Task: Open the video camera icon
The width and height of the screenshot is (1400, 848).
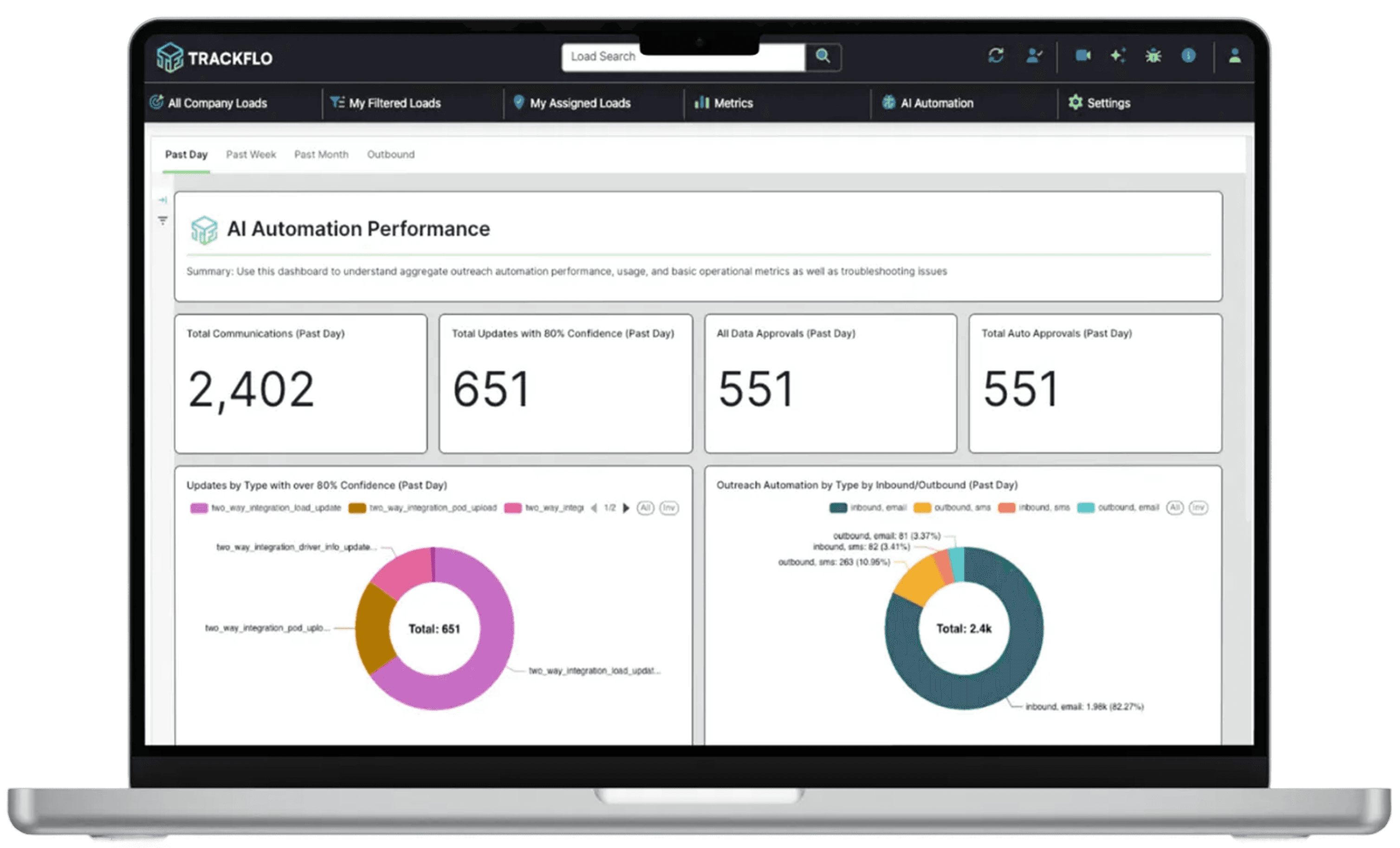Action: coord(1083,56)
